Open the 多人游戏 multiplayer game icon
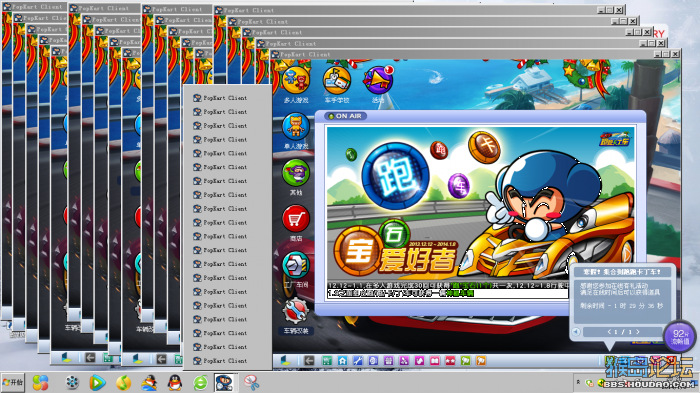This screenshot has height=393, width=700. pos(296,81)
